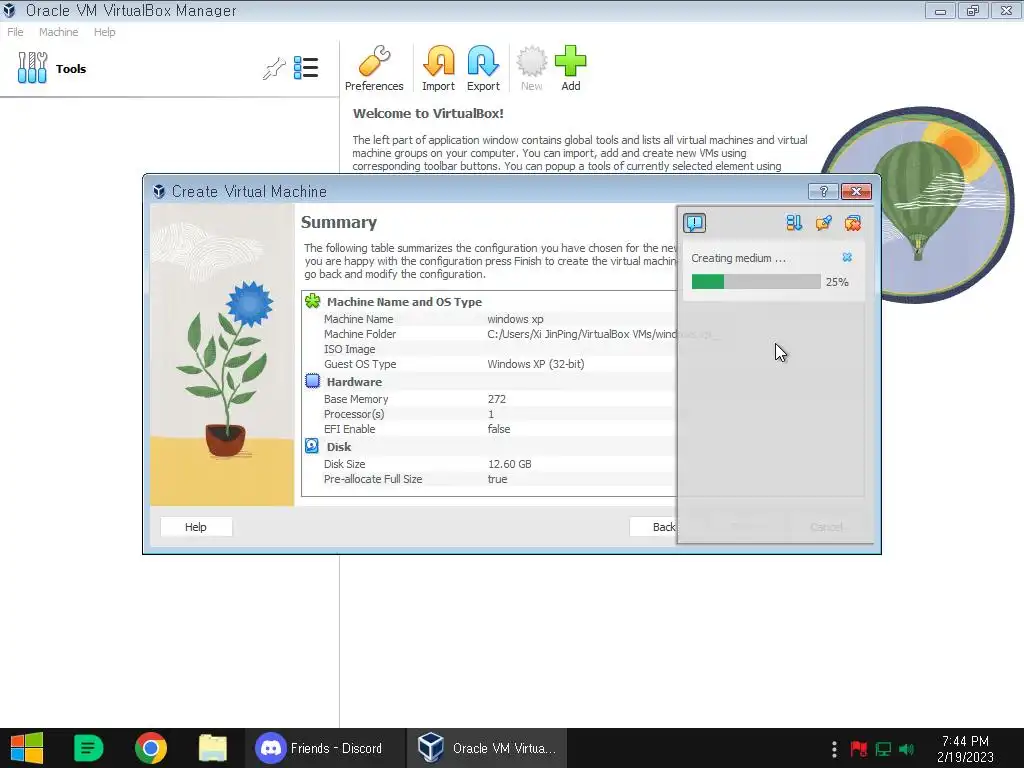Close the Create Virtual Machine dialog
Image resolution: width=1024 pixels, height=768 pixels.
(x=856, y=191)
